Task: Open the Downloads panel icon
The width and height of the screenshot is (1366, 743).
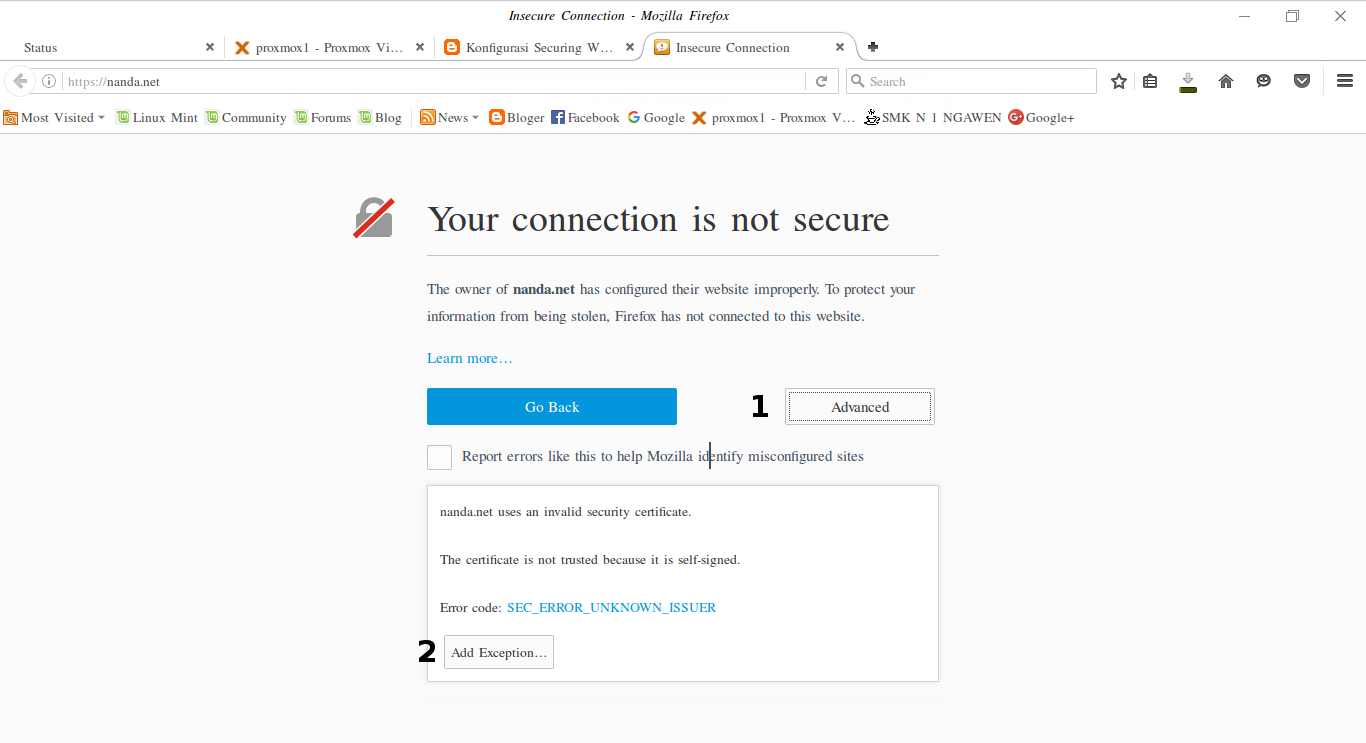Action: 1188,81
